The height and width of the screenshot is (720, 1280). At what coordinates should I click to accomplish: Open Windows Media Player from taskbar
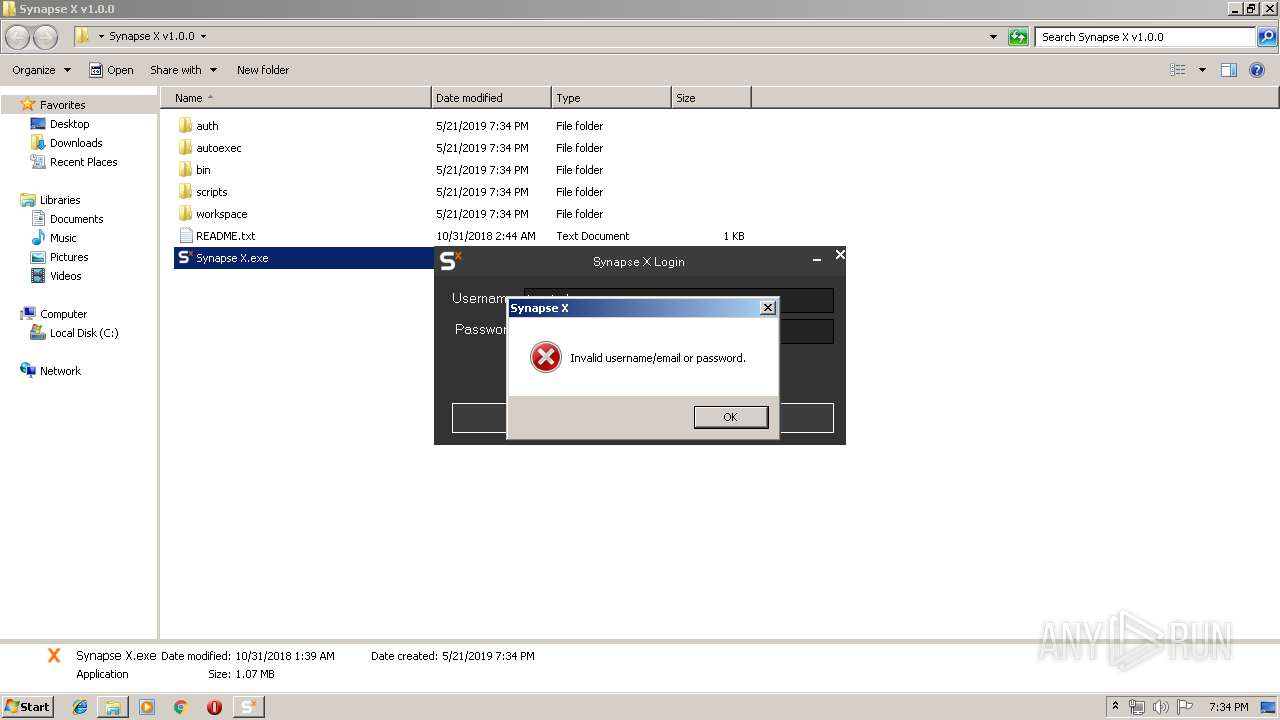tap(147, 707)
